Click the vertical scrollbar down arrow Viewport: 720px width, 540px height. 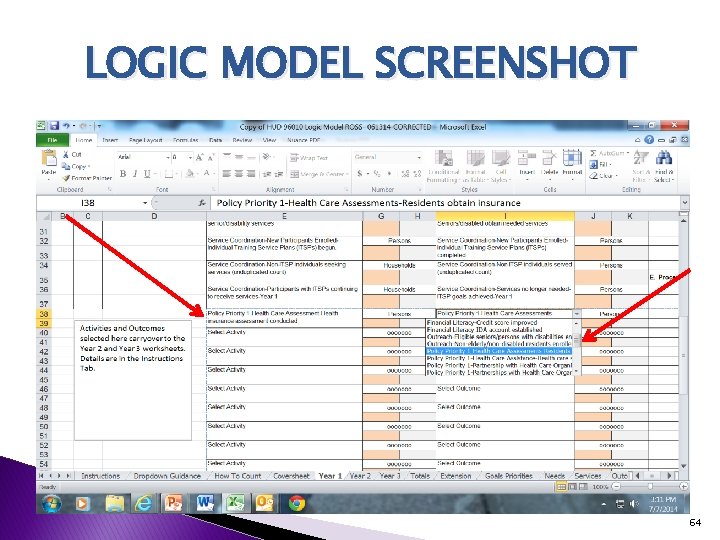coord(684,467)
